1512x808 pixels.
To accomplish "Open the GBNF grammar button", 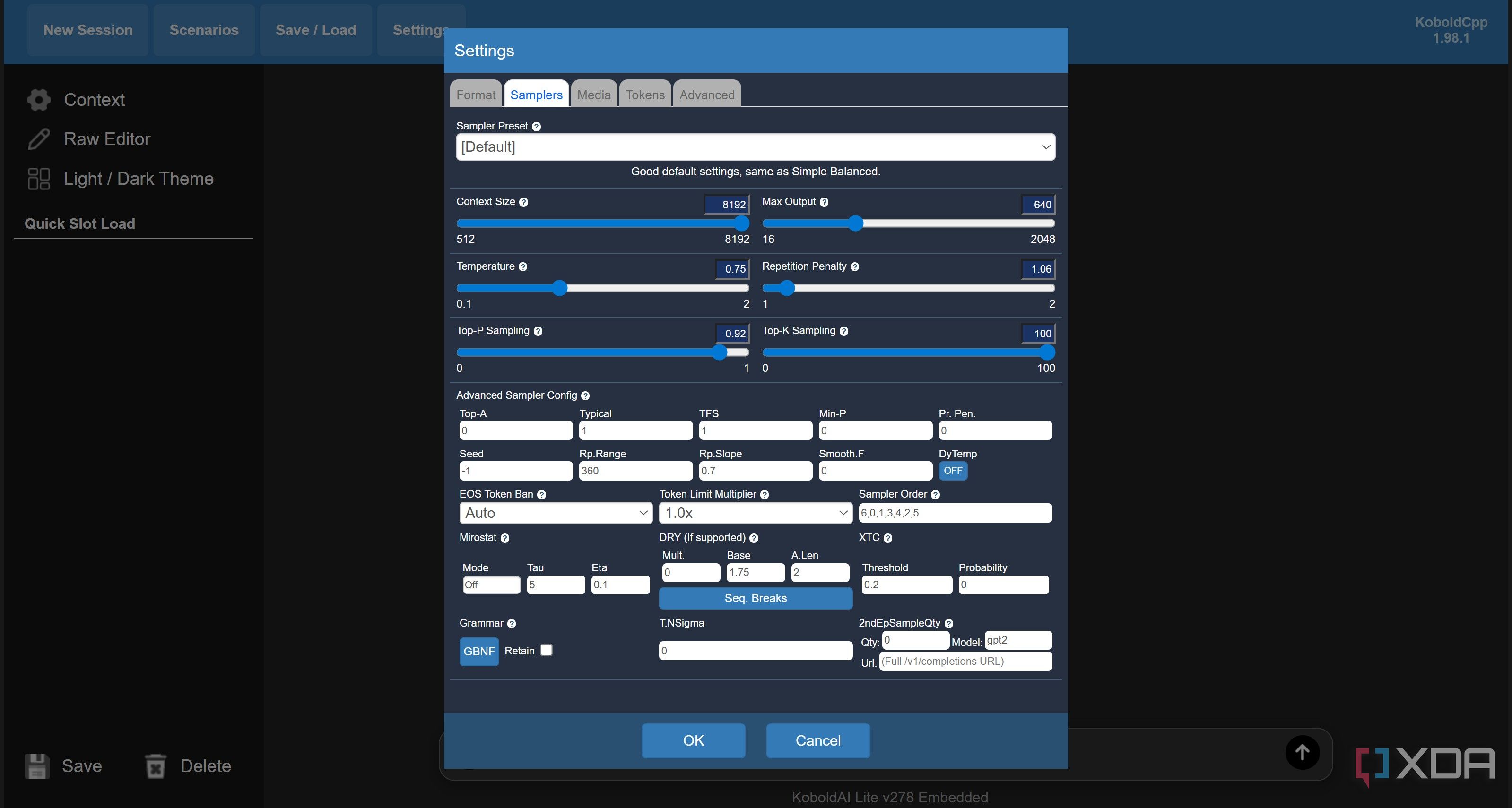I will coord(479,651).
